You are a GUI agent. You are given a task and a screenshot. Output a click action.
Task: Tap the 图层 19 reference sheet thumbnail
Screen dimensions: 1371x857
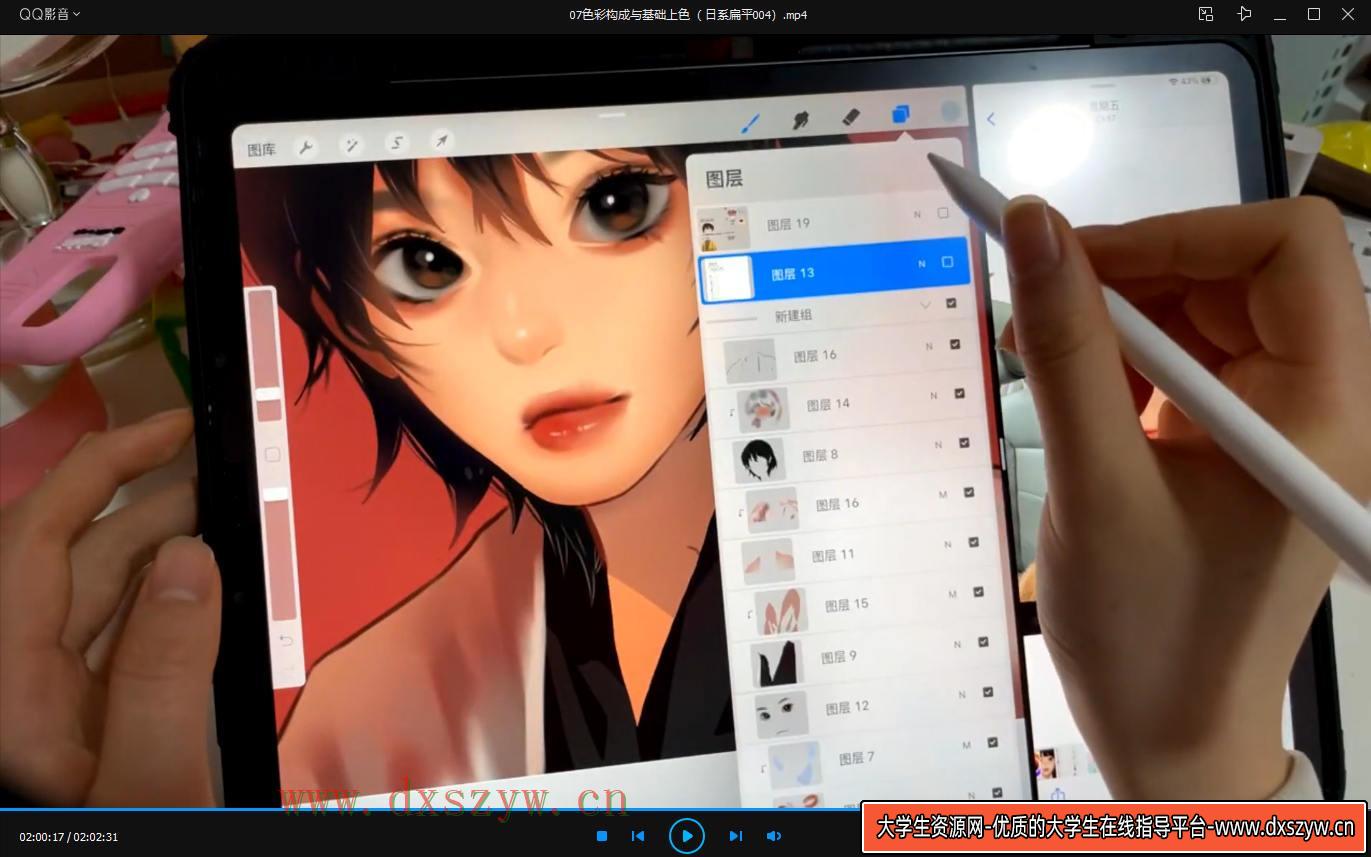click(x=723, y=229)
